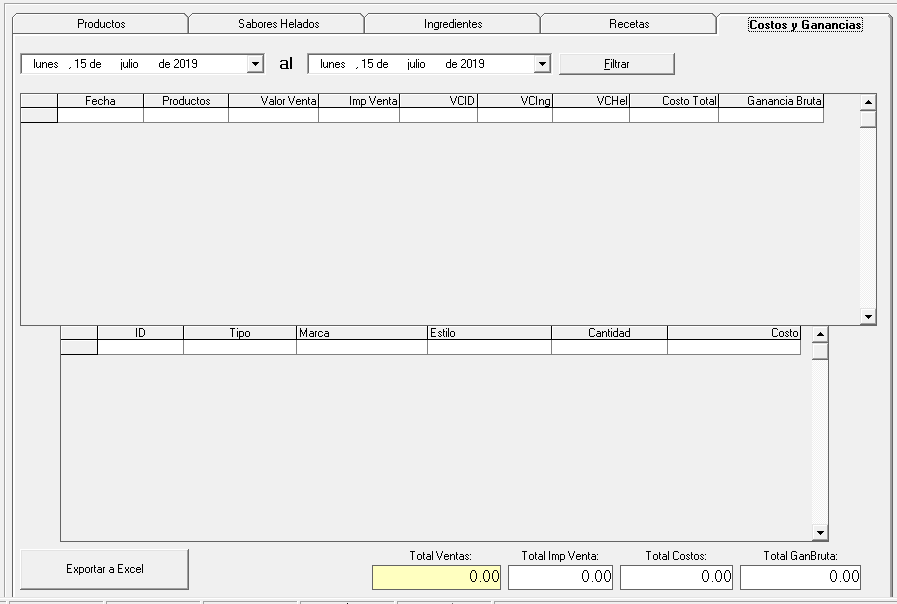The image size is (897, 604).
Task: Click the Exportar a Excel button
Action: (x=104, y=569)
